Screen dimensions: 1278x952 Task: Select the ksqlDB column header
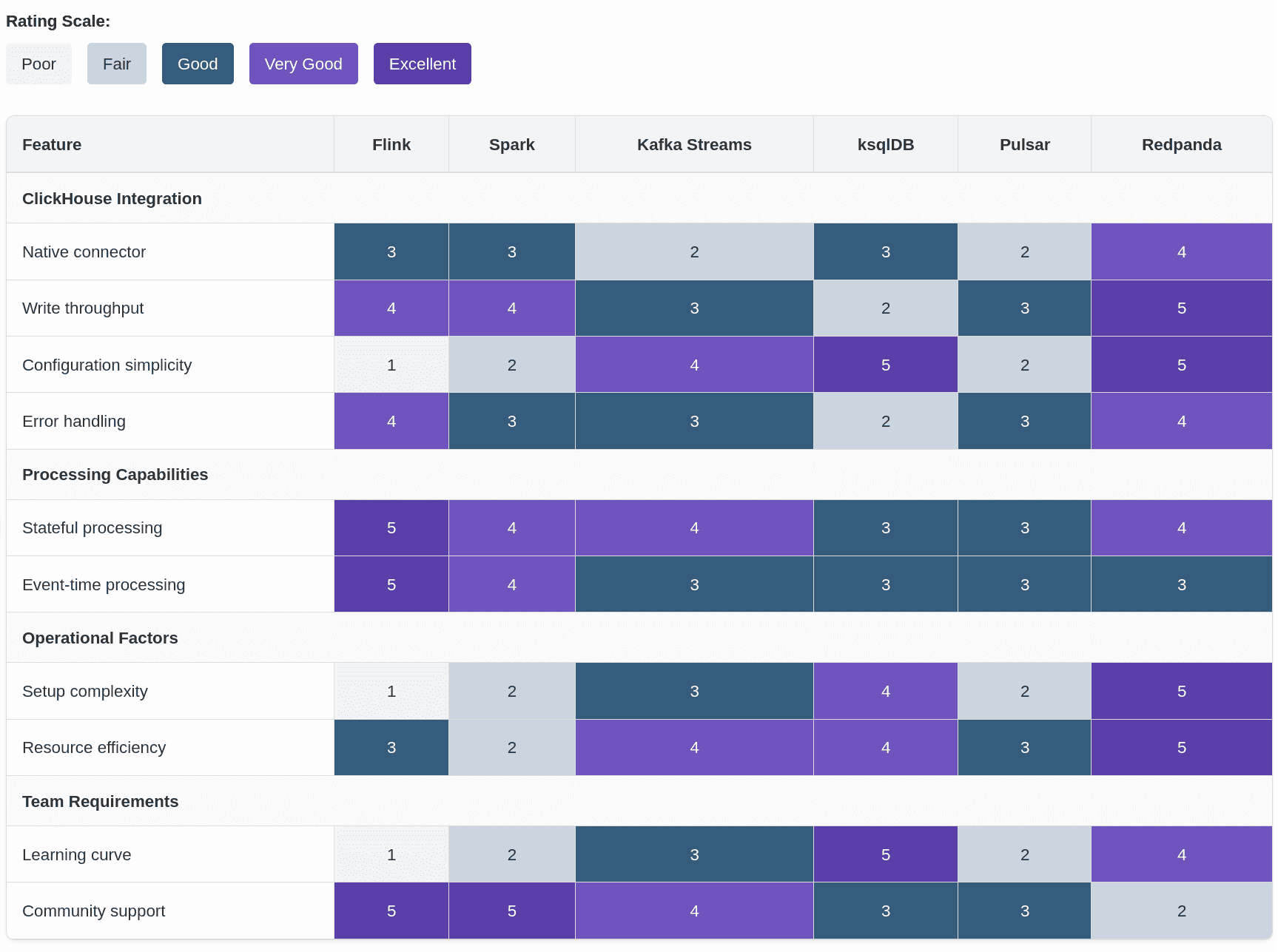[x=886, y=144]
